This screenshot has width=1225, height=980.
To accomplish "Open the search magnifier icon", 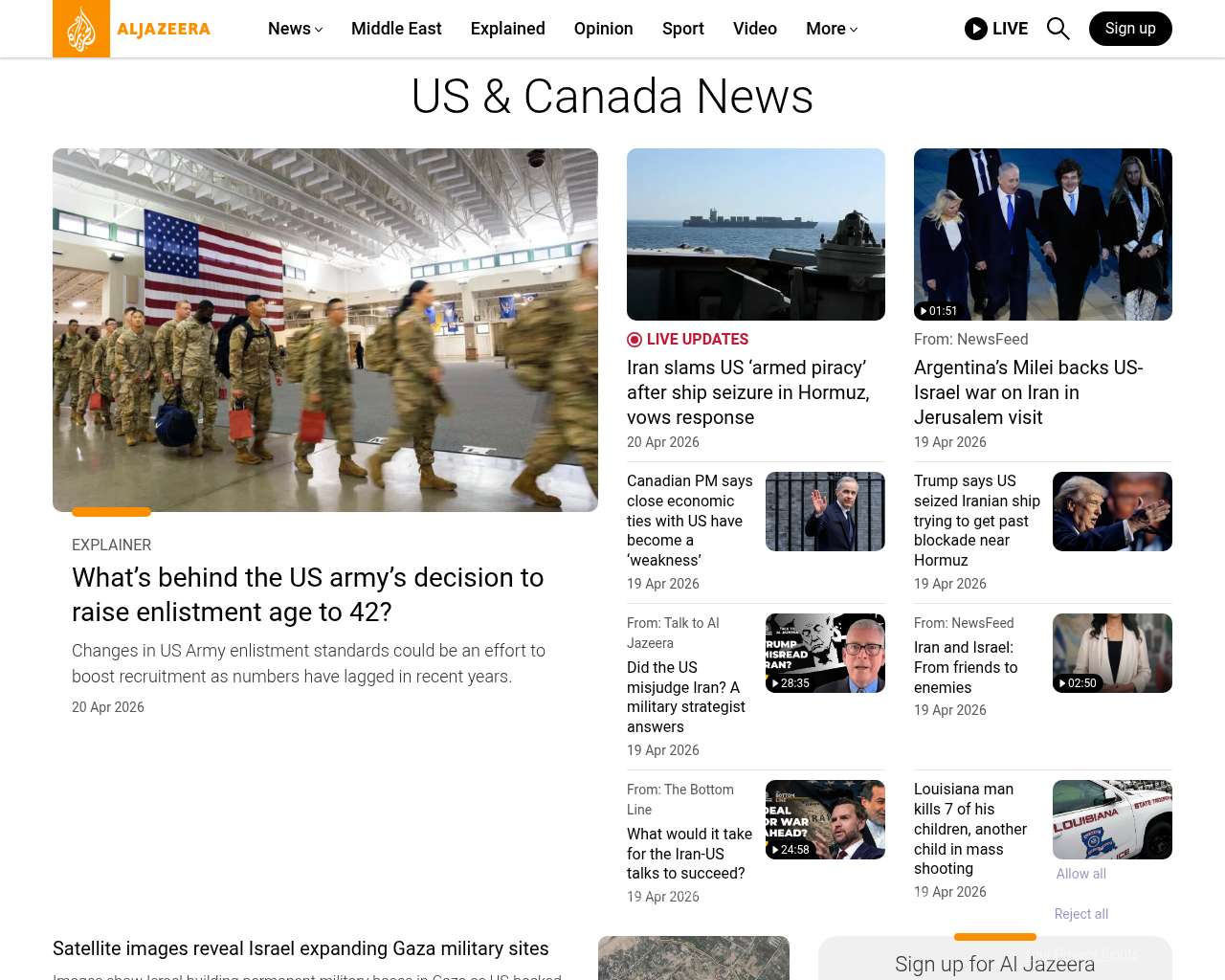I will [x=1058, y=29].
